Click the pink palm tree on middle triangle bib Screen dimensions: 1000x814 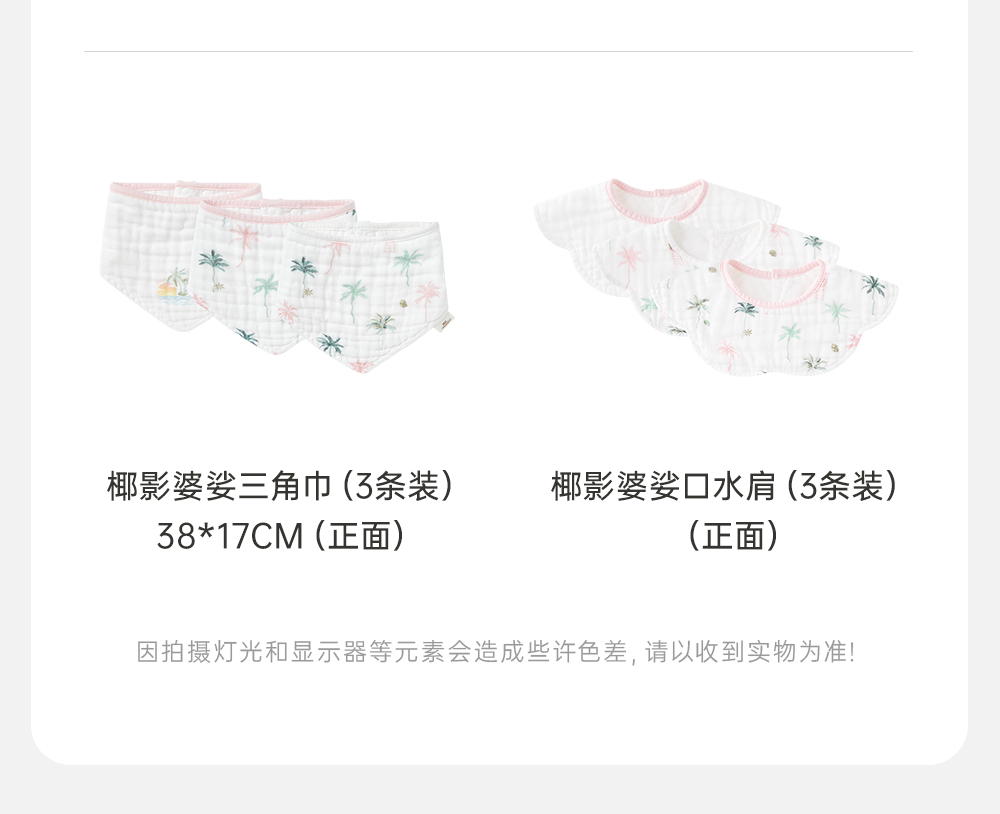(x=244, y=242)
